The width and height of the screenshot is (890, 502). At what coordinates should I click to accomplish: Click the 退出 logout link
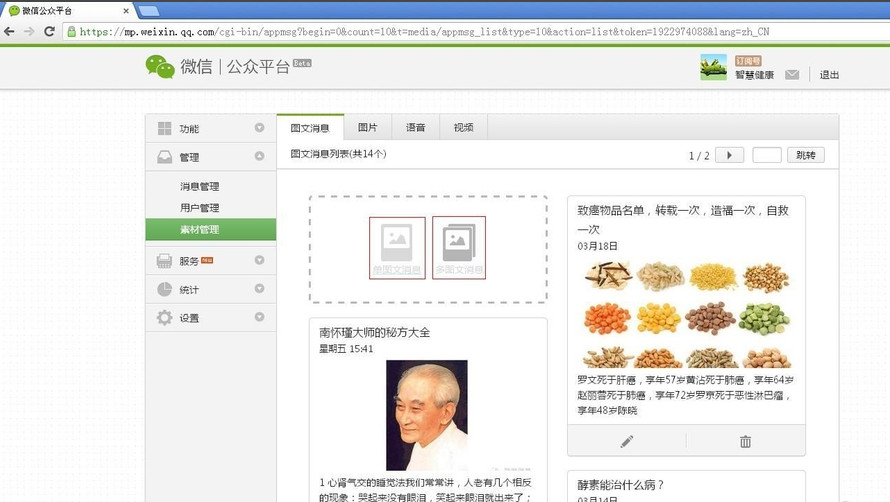pyautogui.click(x=829, y=75)
